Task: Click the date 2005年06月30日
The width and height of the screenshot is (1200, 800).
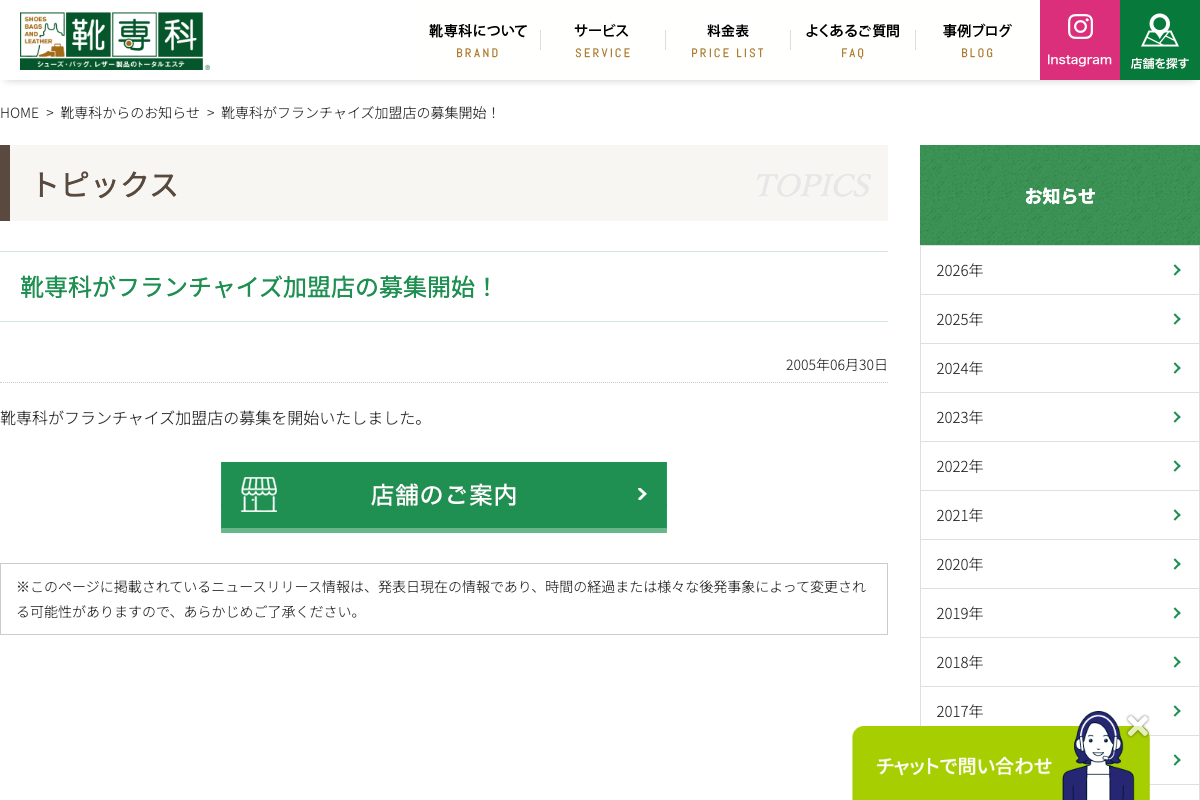Action: (837, 365)
